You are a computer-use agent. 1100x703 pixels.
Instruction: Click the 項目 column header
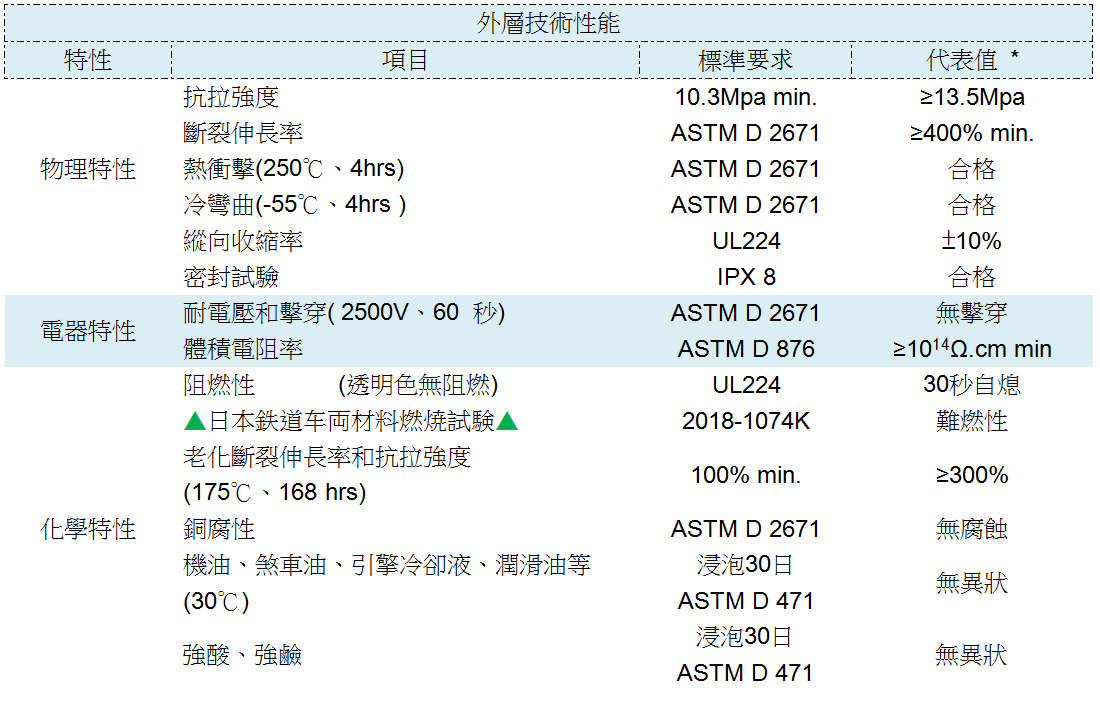point(405,60)
